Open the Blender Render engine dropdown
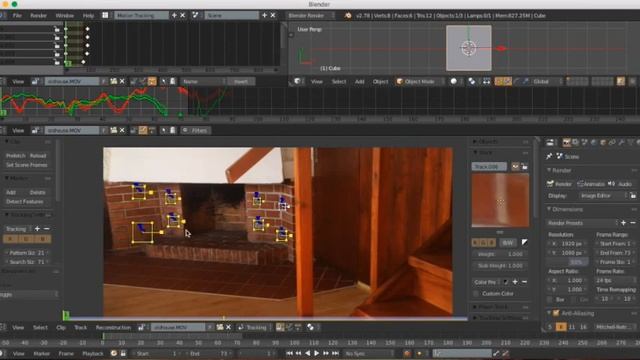The image size is (640, 360). 310,16
